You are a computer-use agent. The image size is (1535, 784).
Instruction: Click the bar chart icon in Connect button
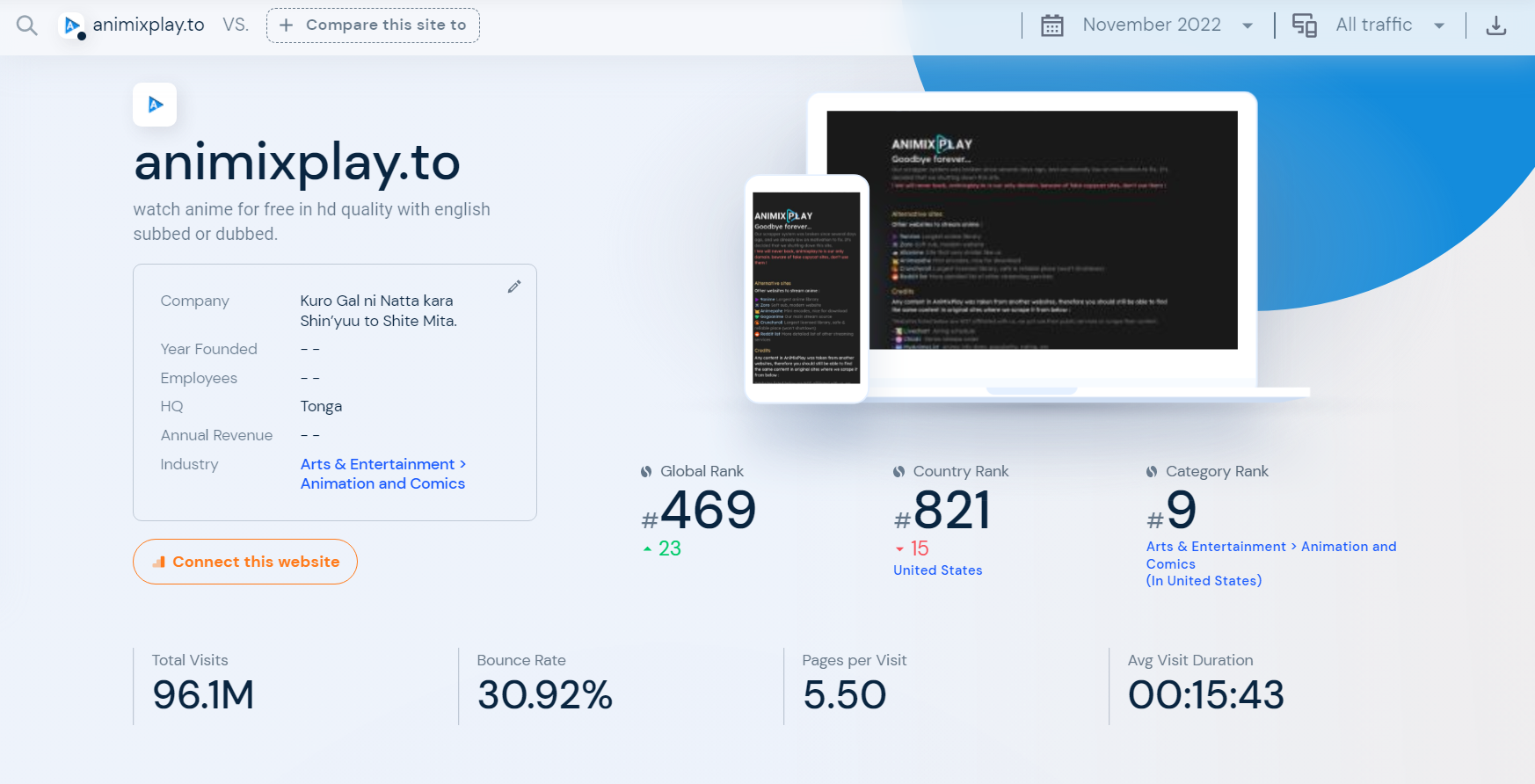click(159, 562)
